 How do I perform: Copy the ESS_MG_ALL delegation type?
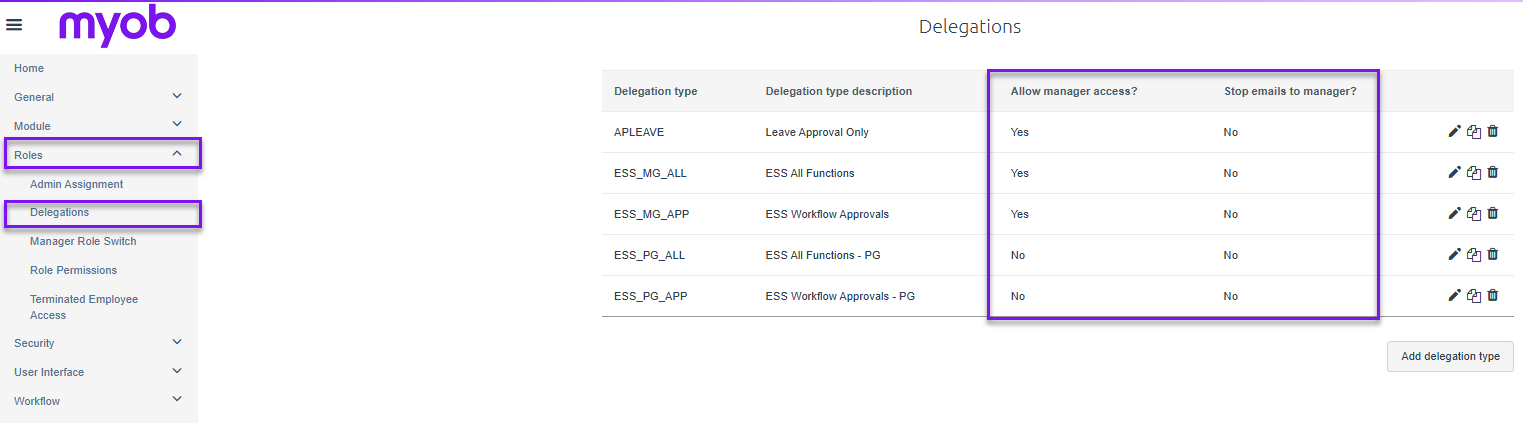pos(1474,172)
